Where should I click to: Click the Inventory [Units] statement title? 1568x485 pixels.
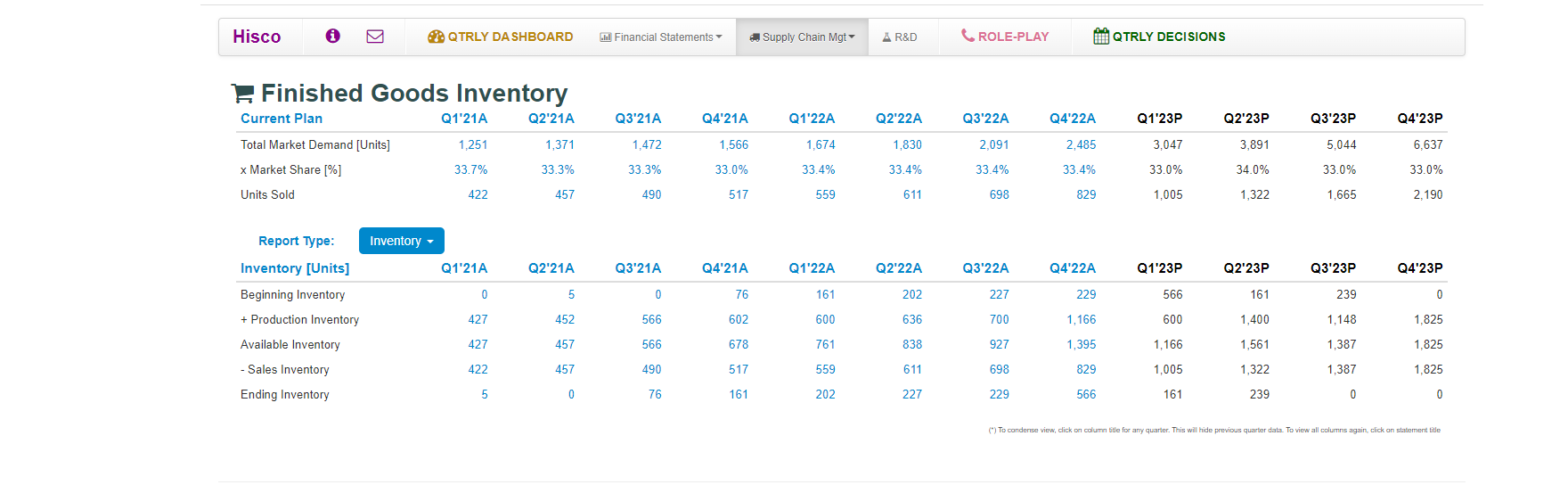point(295,268)
